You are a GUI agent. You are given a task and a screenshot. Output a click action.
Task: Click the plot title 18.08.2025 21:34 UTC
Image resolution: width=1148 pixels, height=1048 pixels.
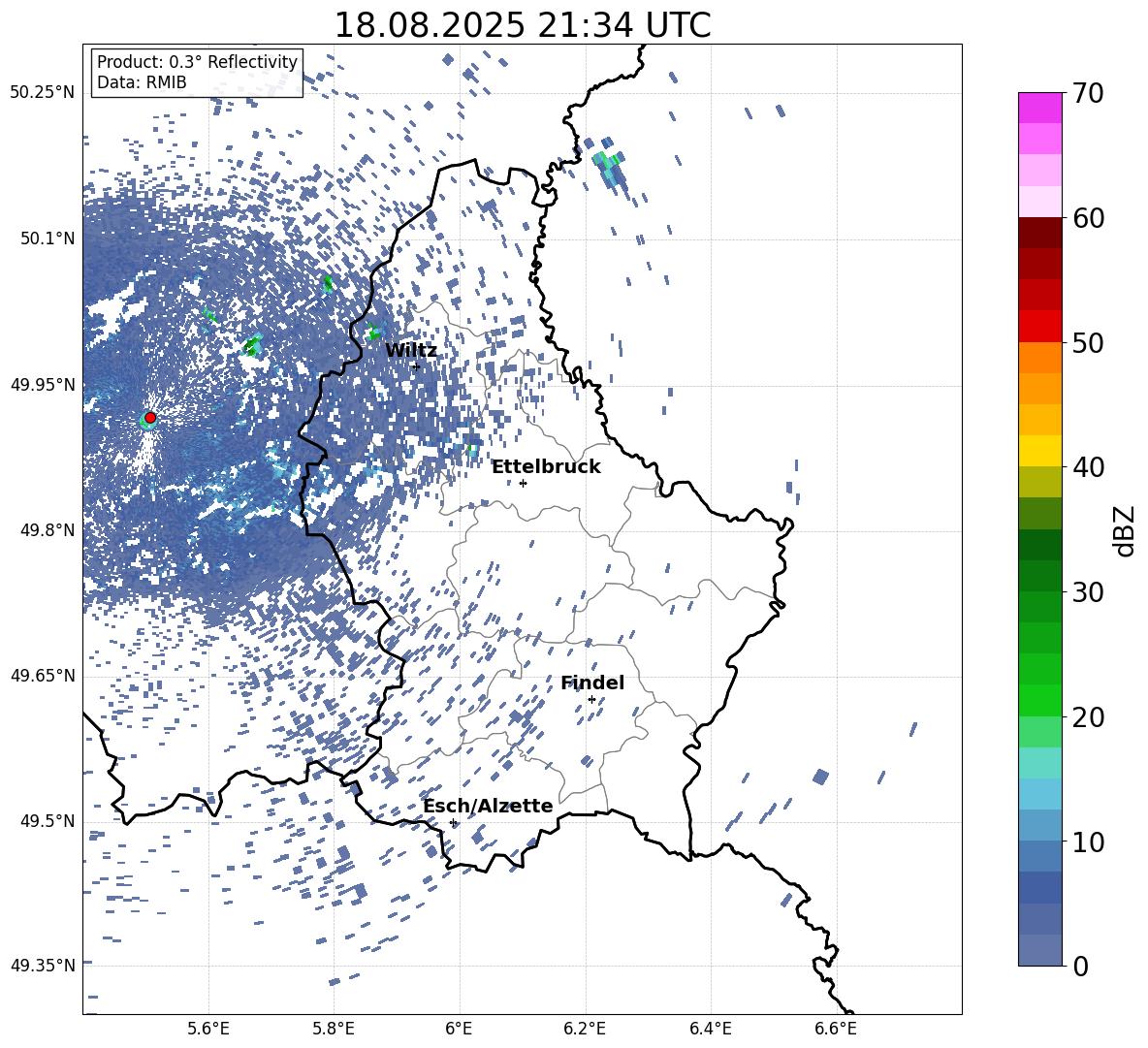coord(522,25)
